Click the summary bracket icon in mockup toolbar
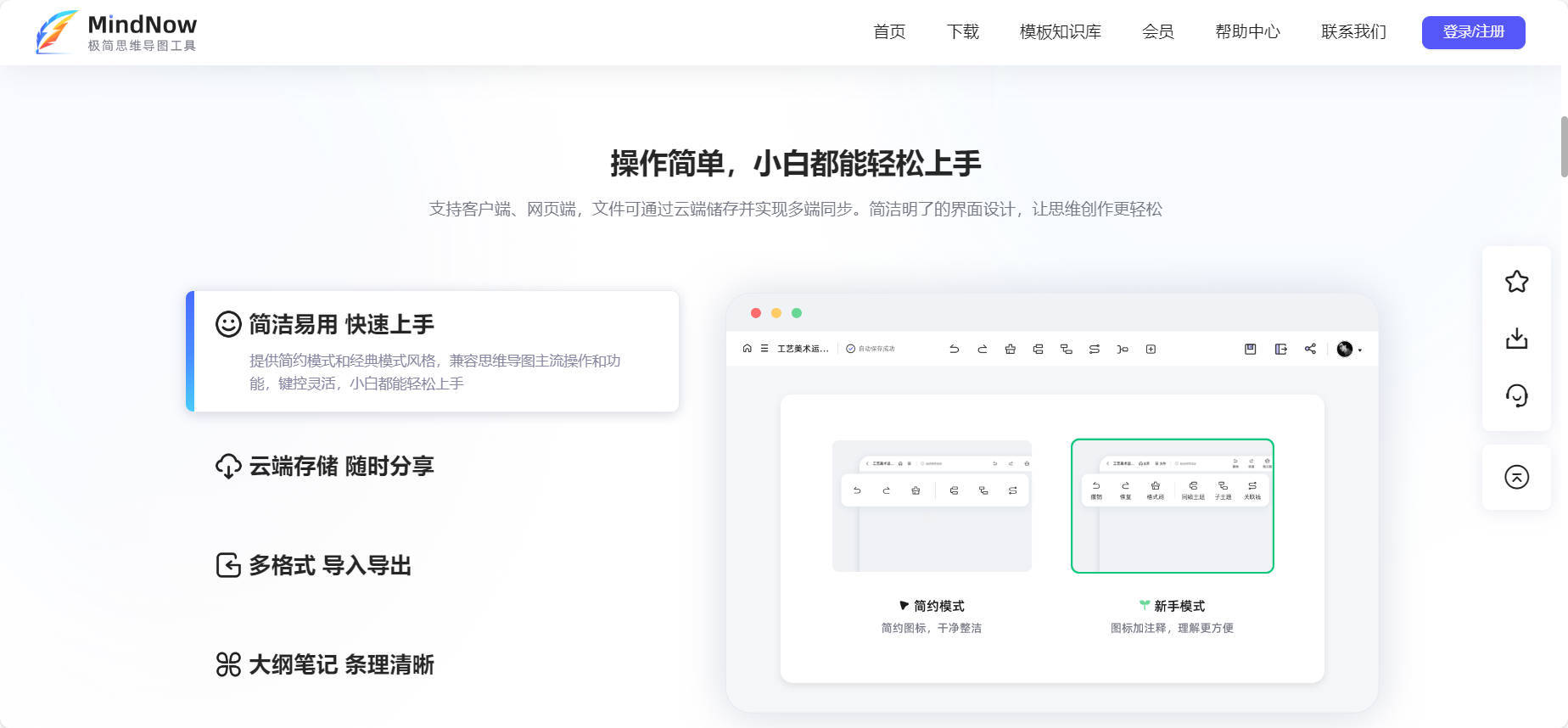Screen dimensions: 1568x728 click(1123, 349)
